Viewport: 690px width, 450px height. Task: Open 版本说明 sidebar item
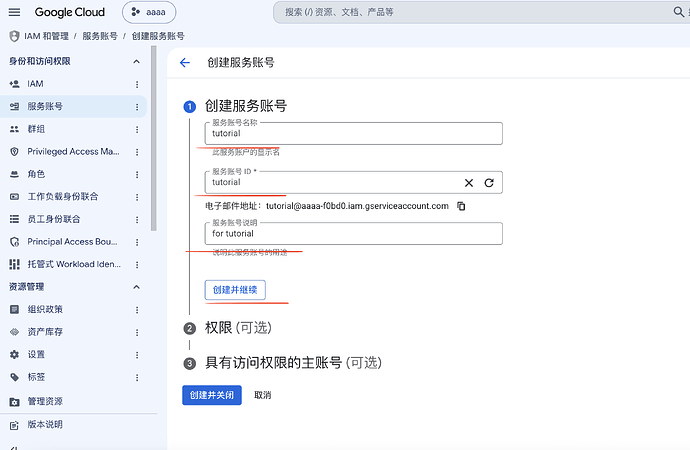point(73,425)
